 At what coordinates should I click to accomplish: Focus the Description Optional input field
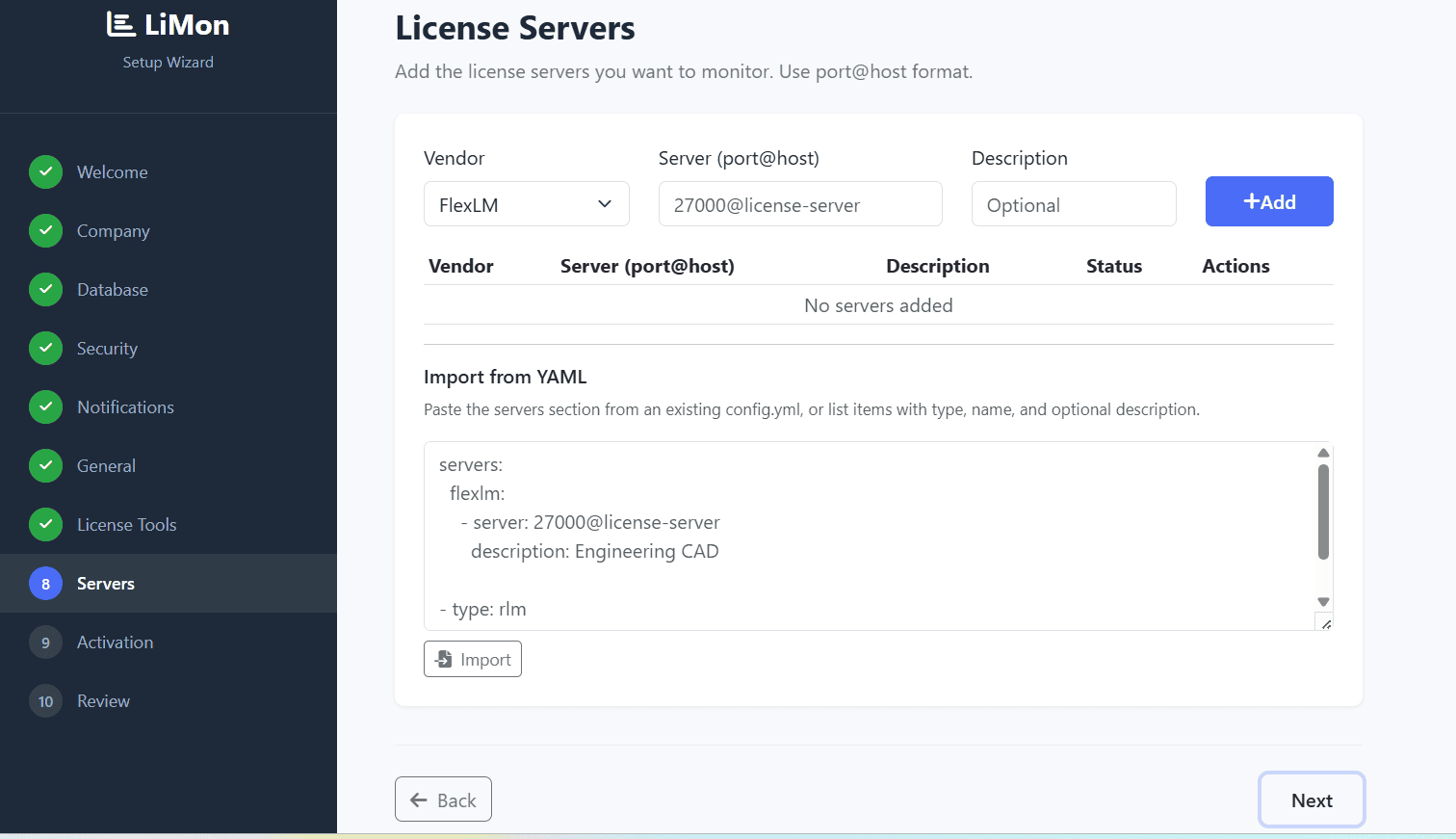click(1074, 204)
